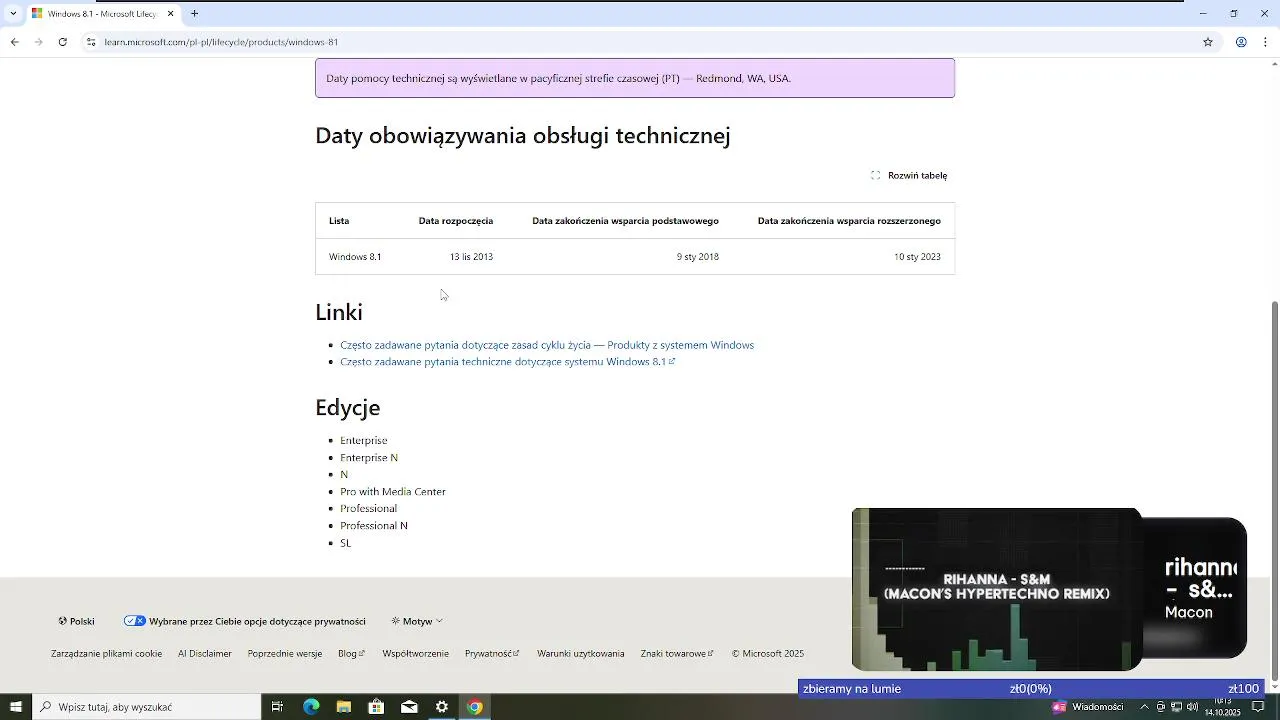Reload the current page
This screenshot has width=1280, height=720.
[x=62, y=42]
